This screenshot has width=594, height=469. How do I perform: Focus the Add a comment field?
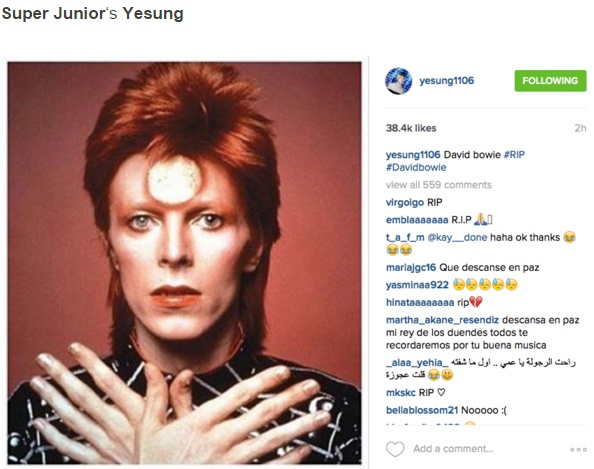pos(453,449)
